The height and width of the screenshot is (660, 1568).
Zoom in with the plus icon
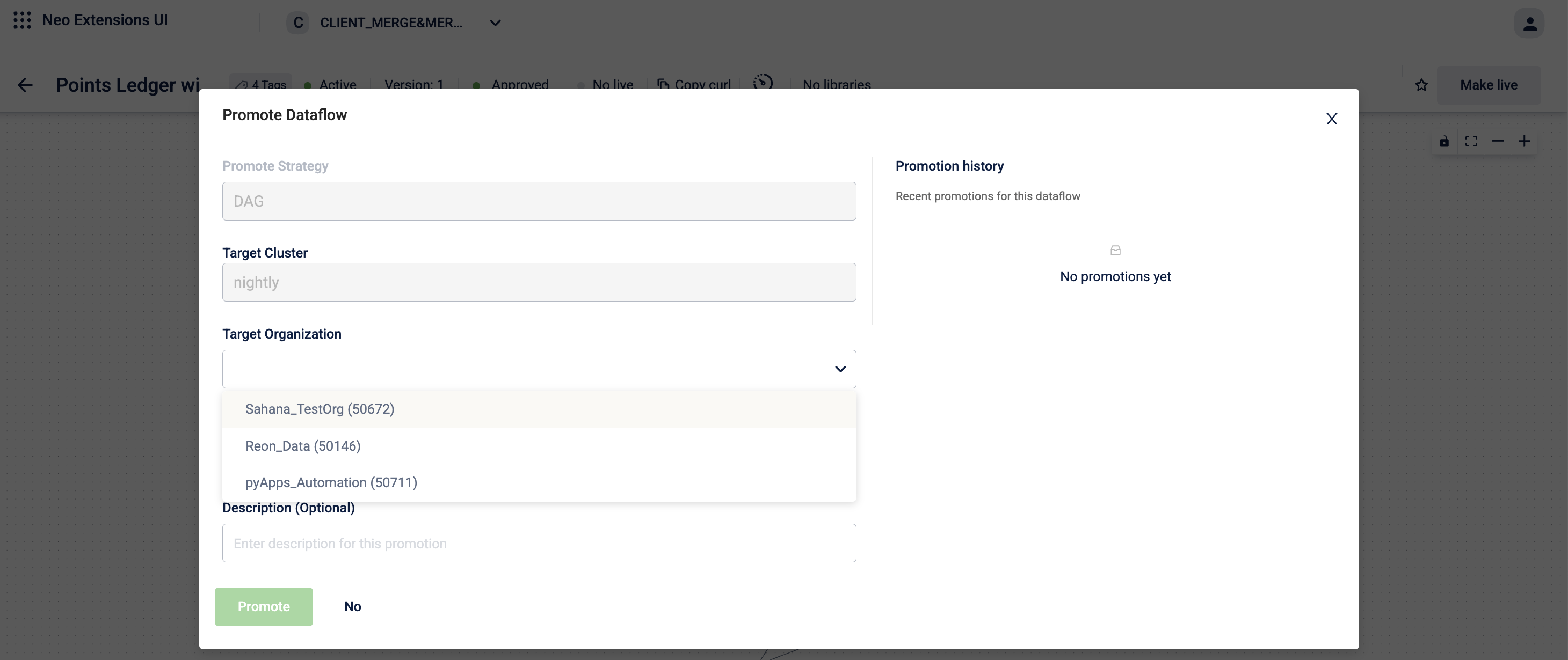(x=1524, y=142)
